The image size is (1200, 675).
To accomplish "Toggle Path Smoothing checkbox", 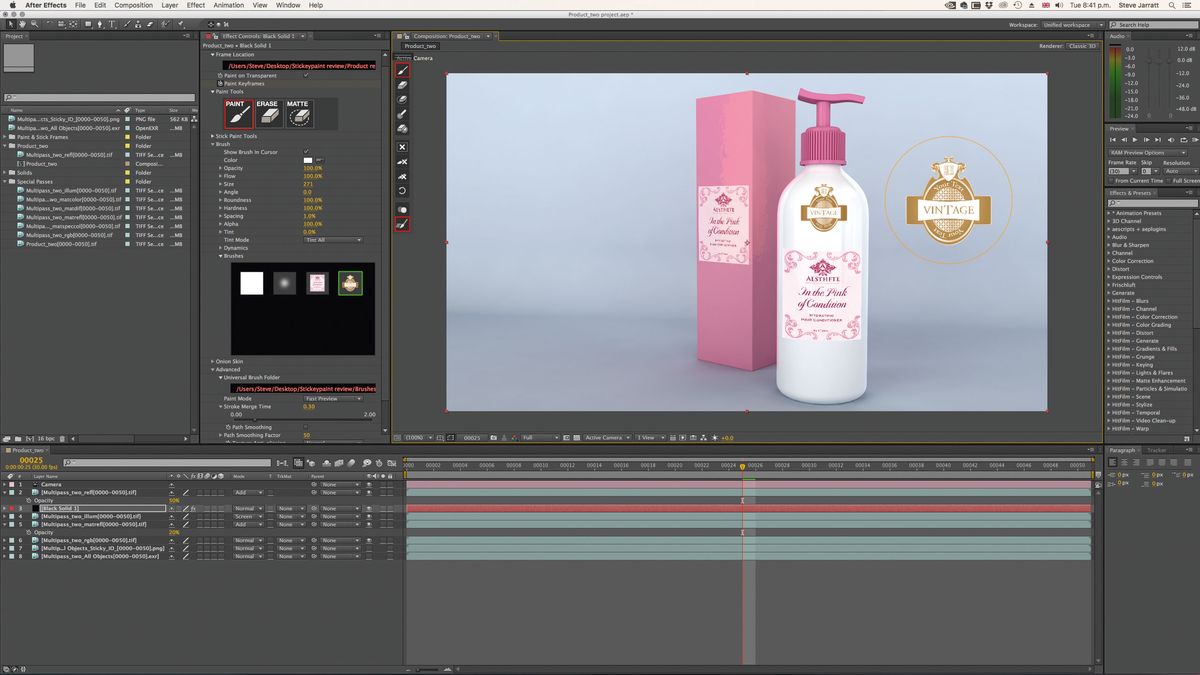I will pos(306,427).
